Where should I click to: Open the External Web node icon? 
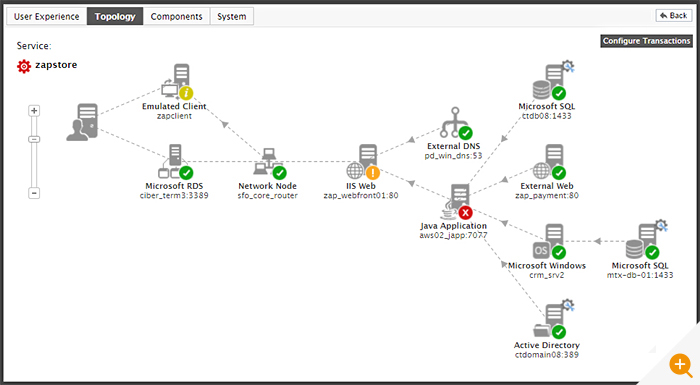click(549, 161)
